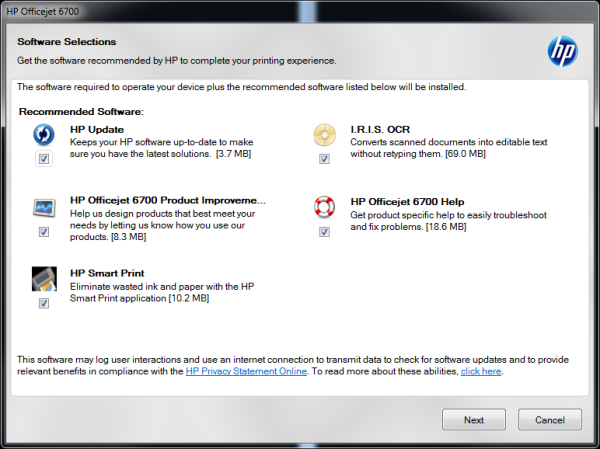Image resolution: width=600 pixels, height=449 pixels.
Task: Uncheck the HP Update checkbox
Action: coord(44,159)
